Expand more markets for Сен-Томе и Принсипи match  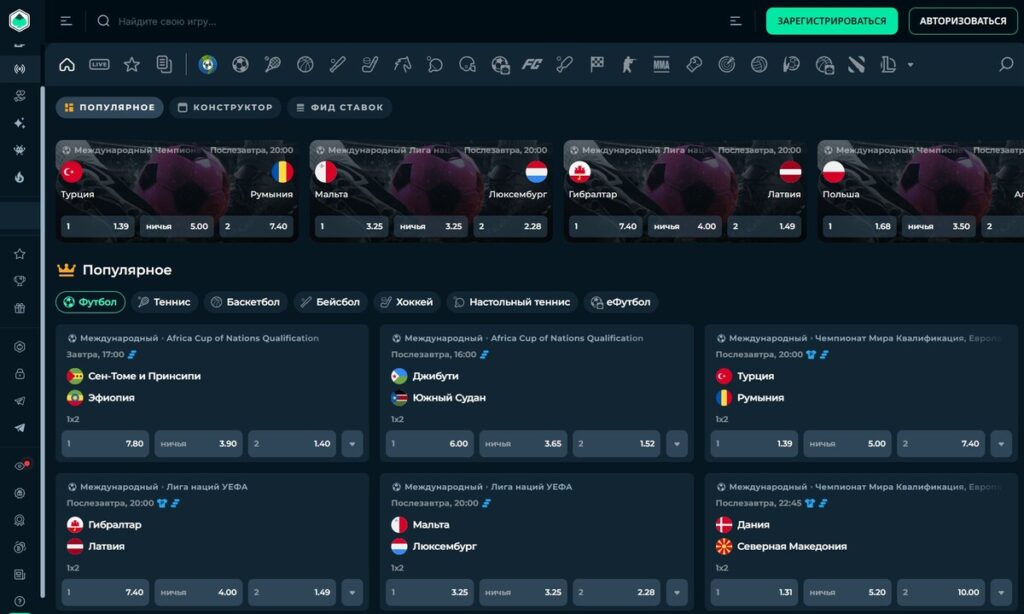pos(352,444)
